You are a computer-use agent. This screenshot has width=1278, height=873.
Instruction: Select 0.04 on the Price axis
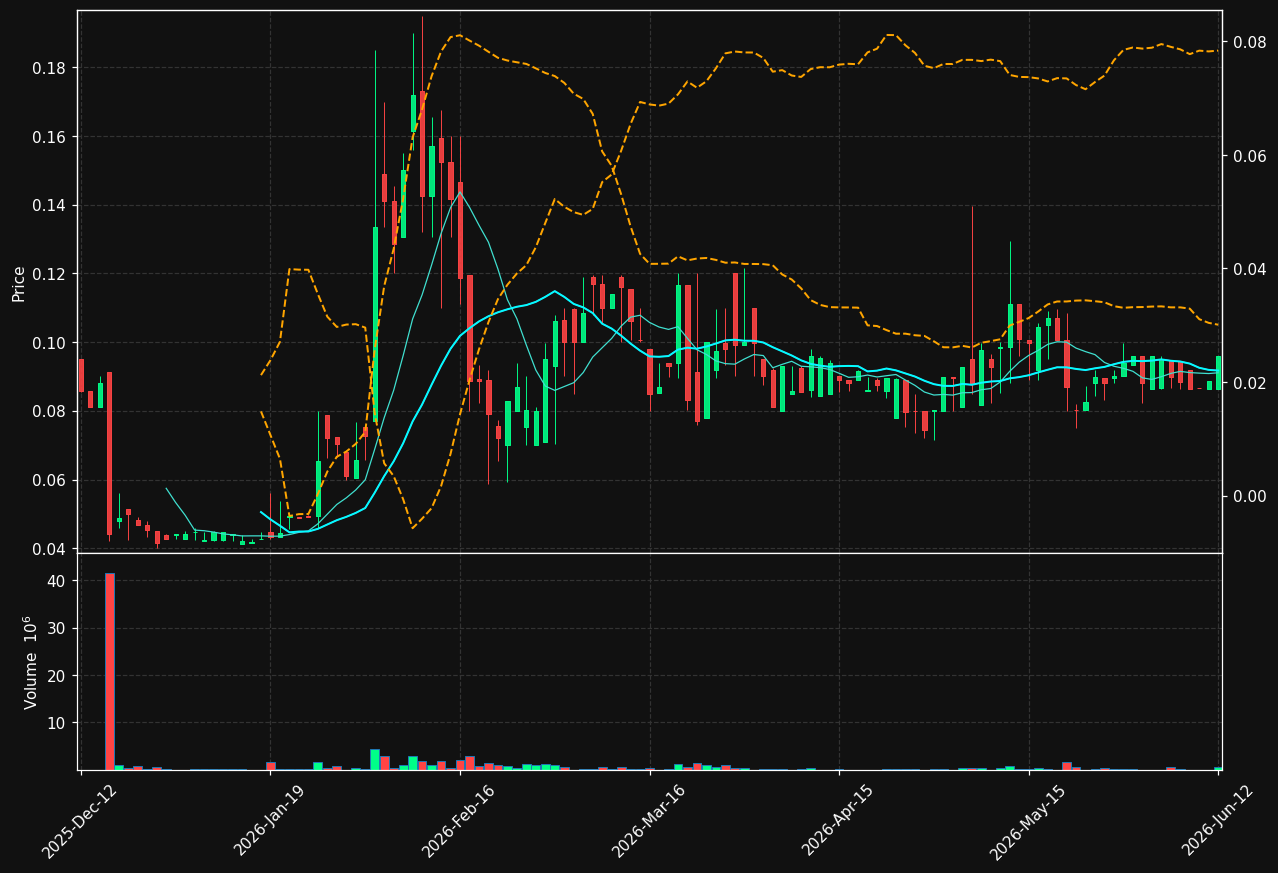50,549
